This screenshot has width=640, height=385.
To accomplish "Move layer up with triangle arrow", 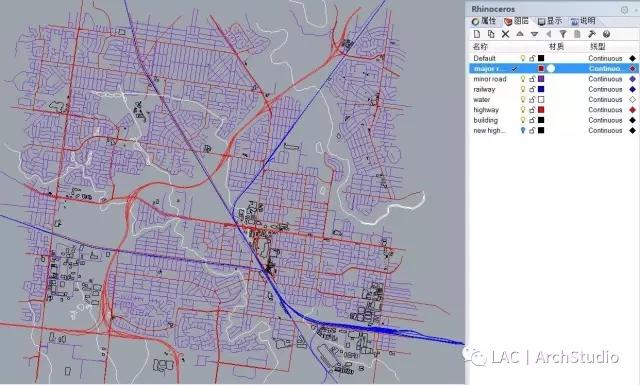I will pyautogui.click(x=520, y=34).
